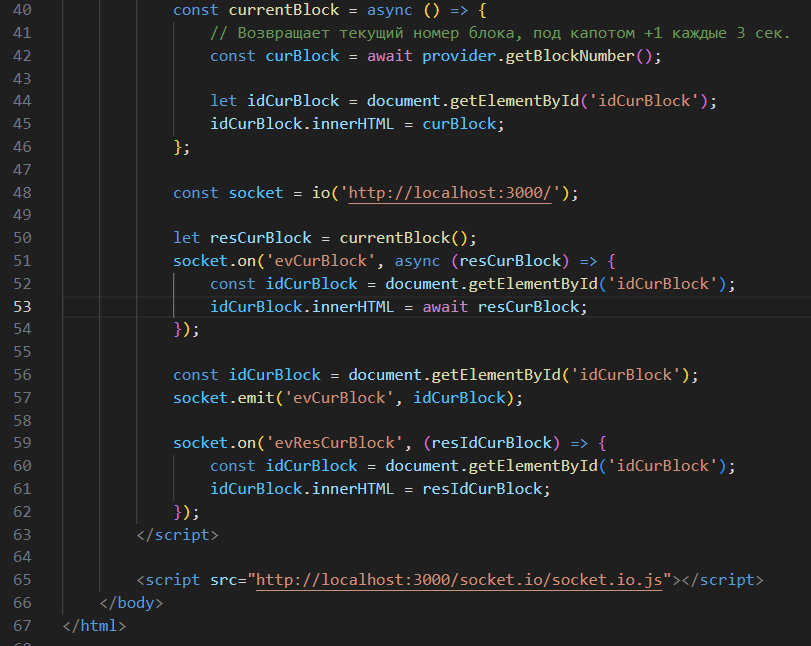
Task: Click the await keyword on line 53
Action: point(445,307)
